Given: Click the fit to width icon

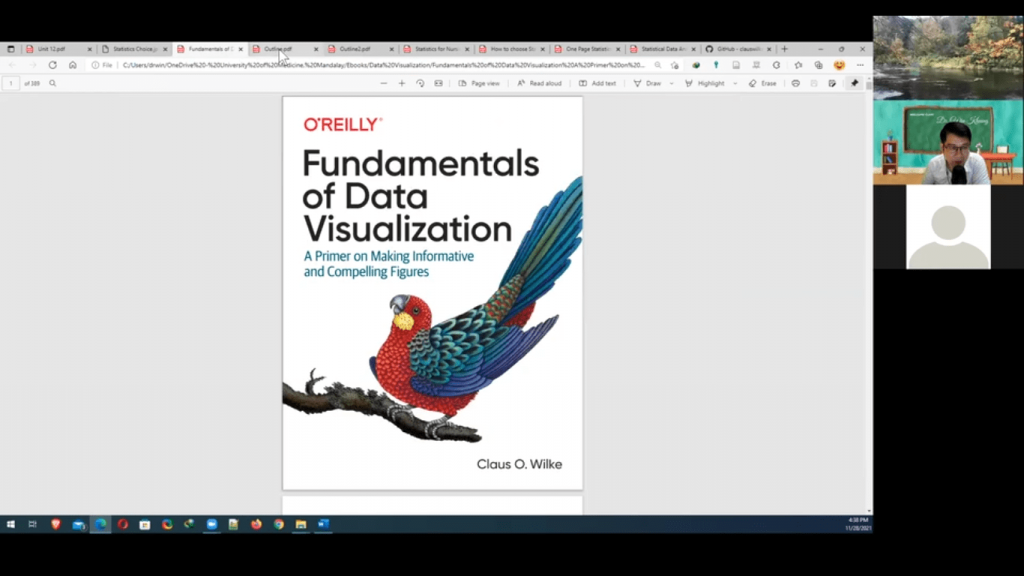Looking at the screenshot, I should pos(438,84).
